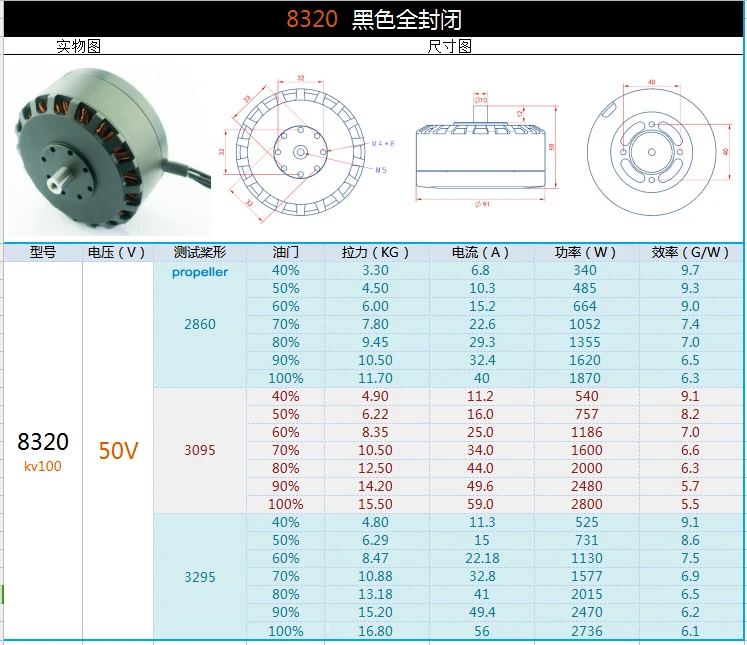Click the '尺寸图' header label
The width and height of the screenshot is (747, 645).
pyautogui.click(x=449, y=46)
